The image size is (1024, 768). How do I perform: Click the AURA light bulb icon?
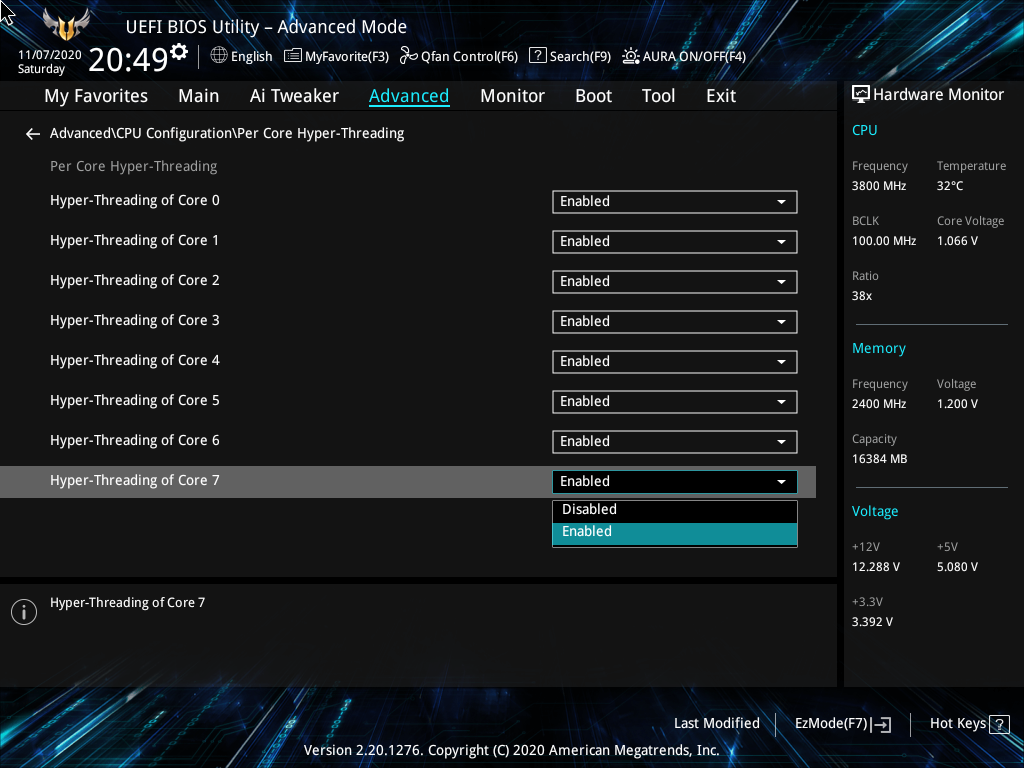[630, 56]
